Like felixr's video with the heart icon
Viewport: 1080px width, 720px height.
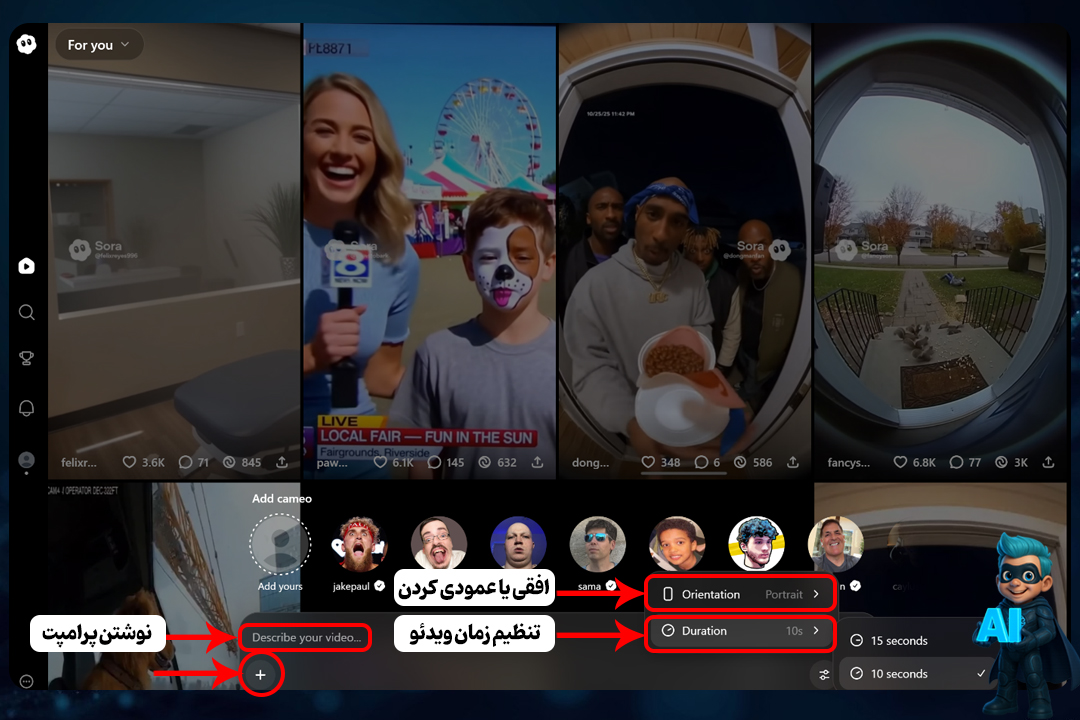point(130,462)
